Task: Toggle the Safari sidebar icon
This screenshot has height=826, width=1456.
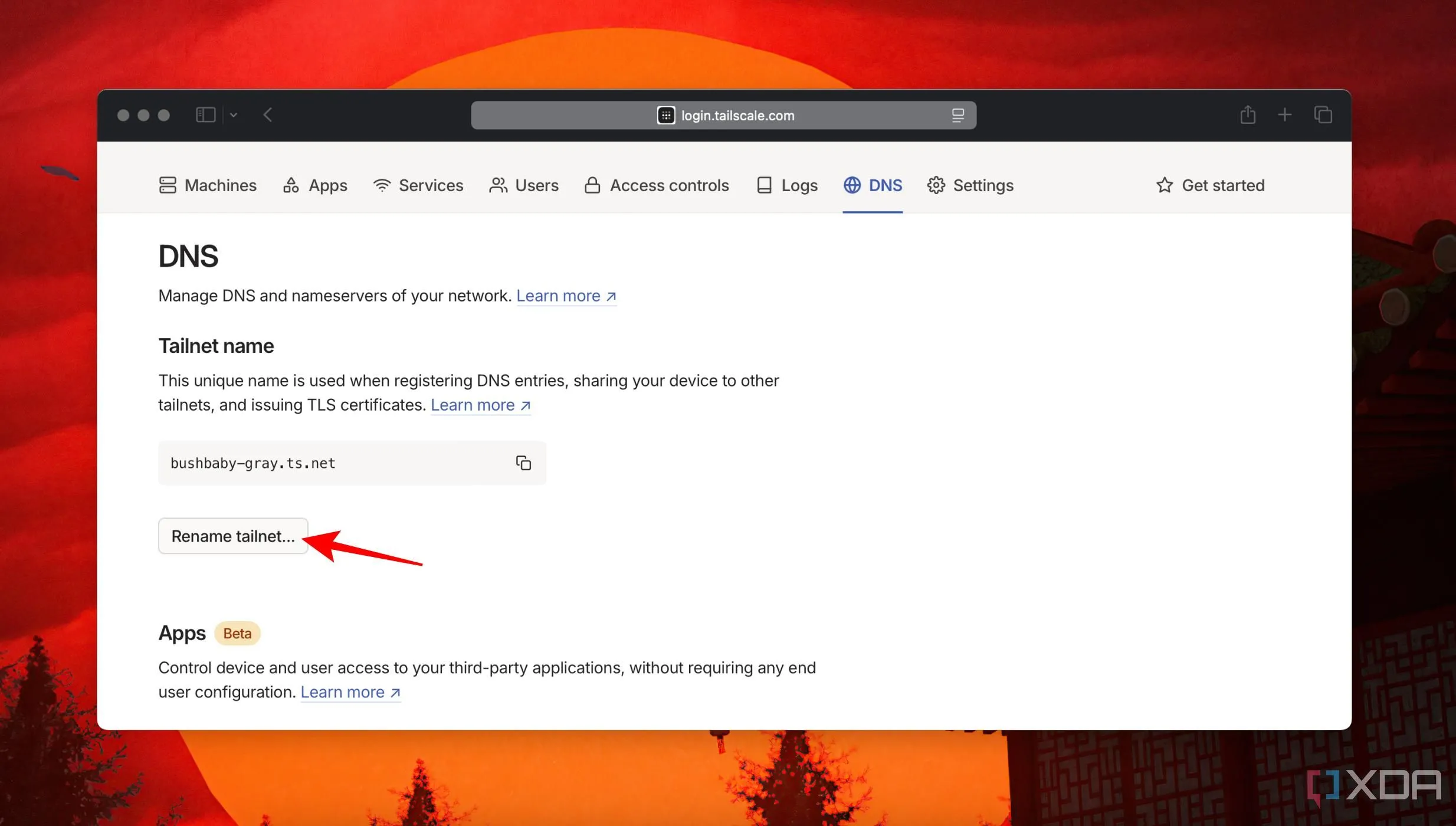Action: pos(205,115)
